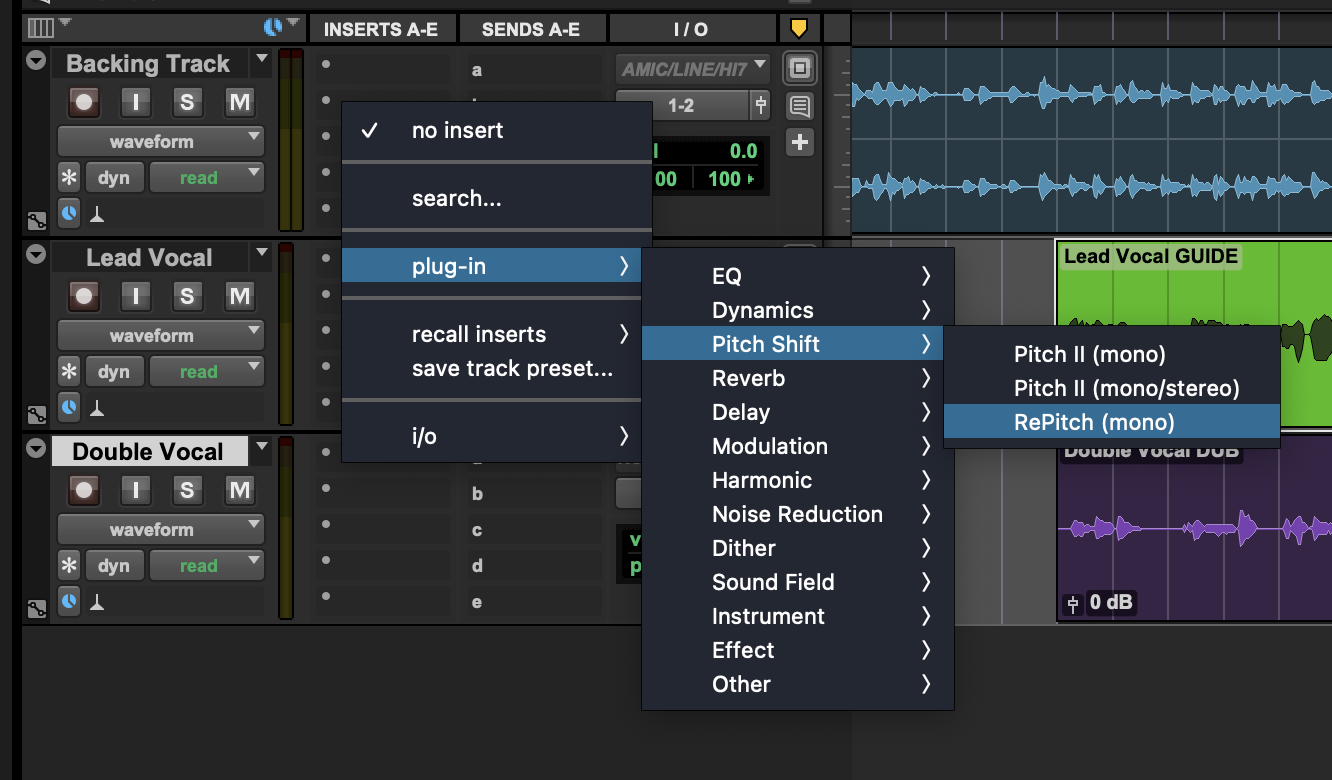Viewport: 1332px width, 780px height.
Task: Click the 1-2 output path button
Action: [x=682, y=105]
